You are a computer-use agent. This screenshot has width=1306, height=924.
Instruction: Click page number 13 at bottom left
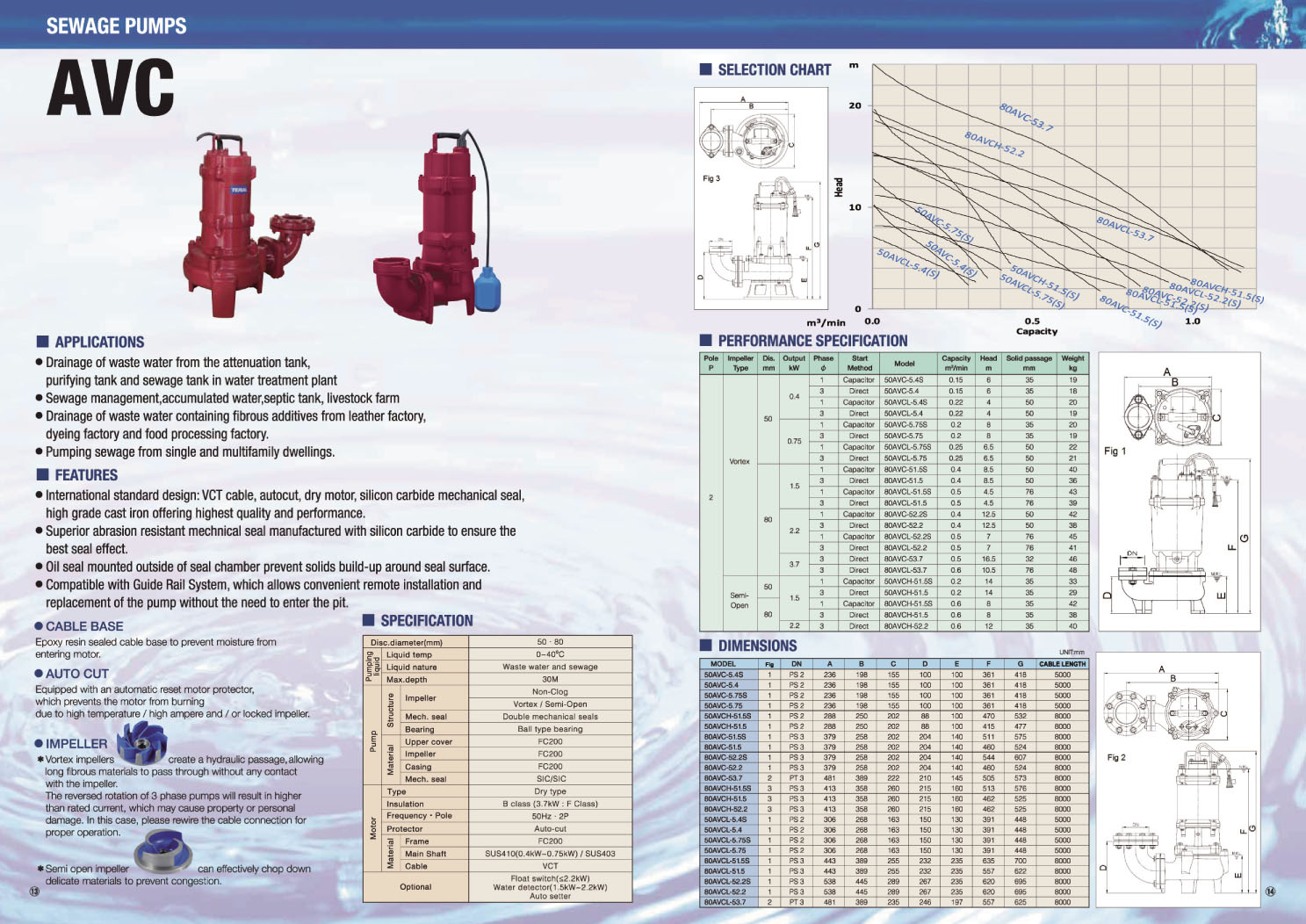34,892
